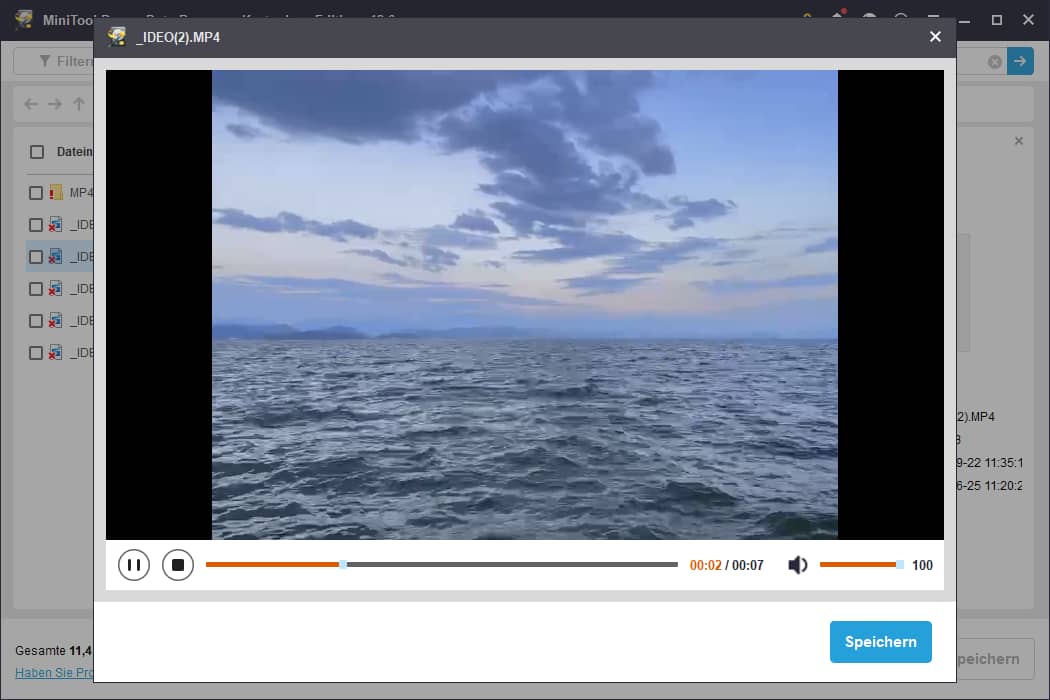Click the video seek progress bar
Screen dimensions: 1050x700
(441, 565)
